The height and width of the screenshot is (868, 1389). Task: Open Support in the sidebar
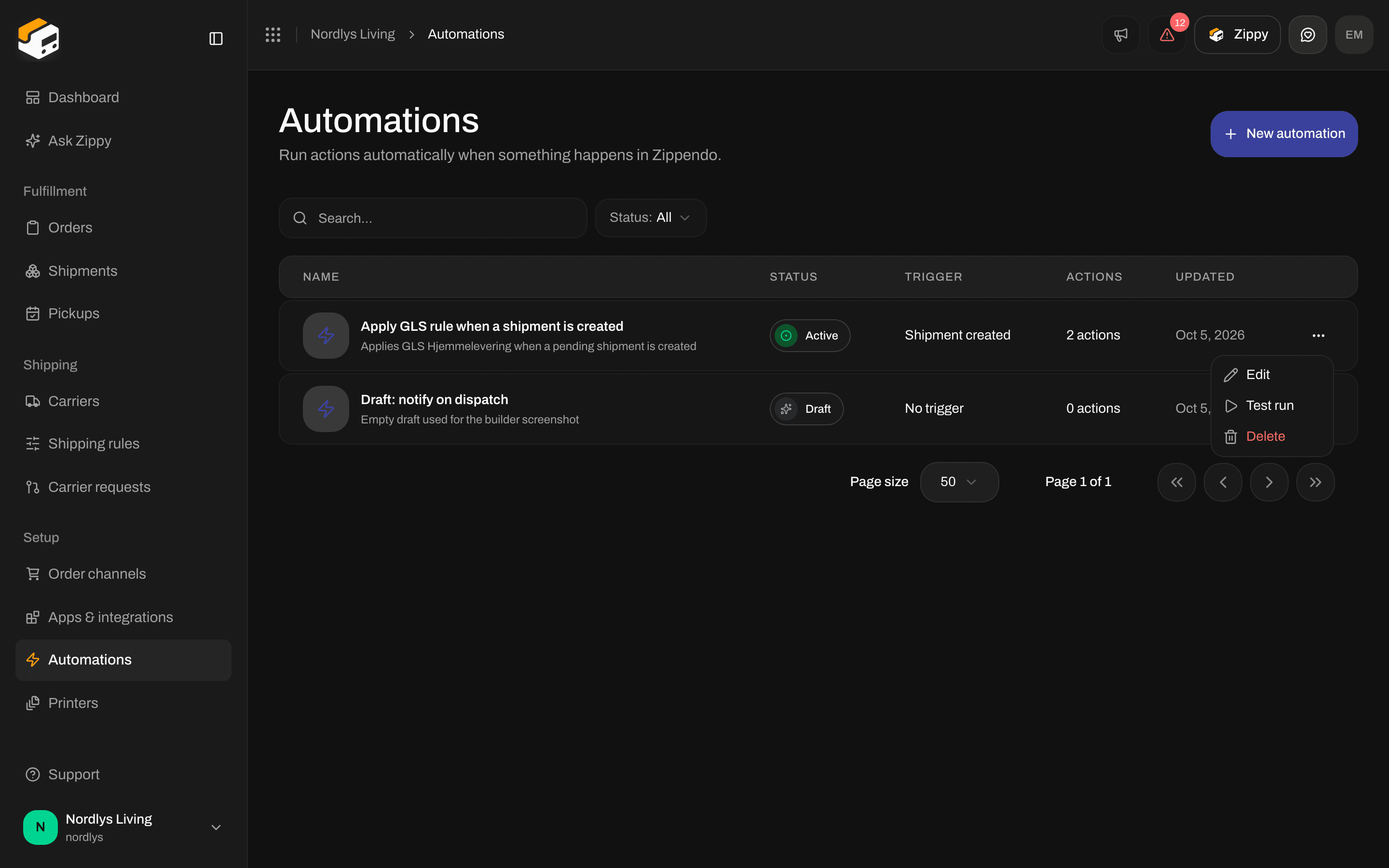123,774
